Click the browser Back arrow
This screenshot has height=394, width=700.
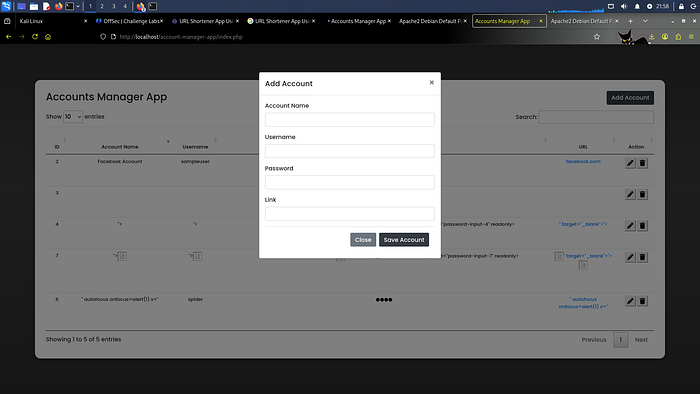click(x=8, y=37)
